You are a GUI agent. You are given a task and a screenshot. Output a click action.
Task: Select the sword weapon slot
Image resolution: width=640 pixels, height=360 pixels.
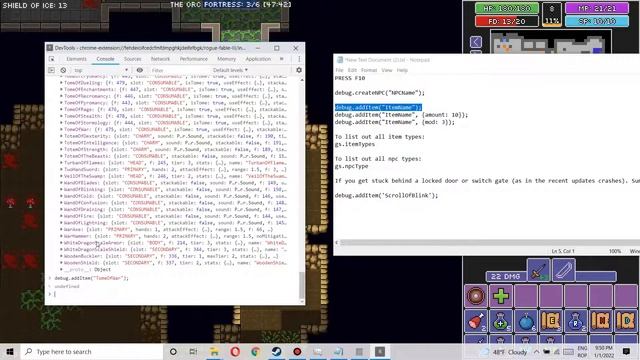(538, 270)
